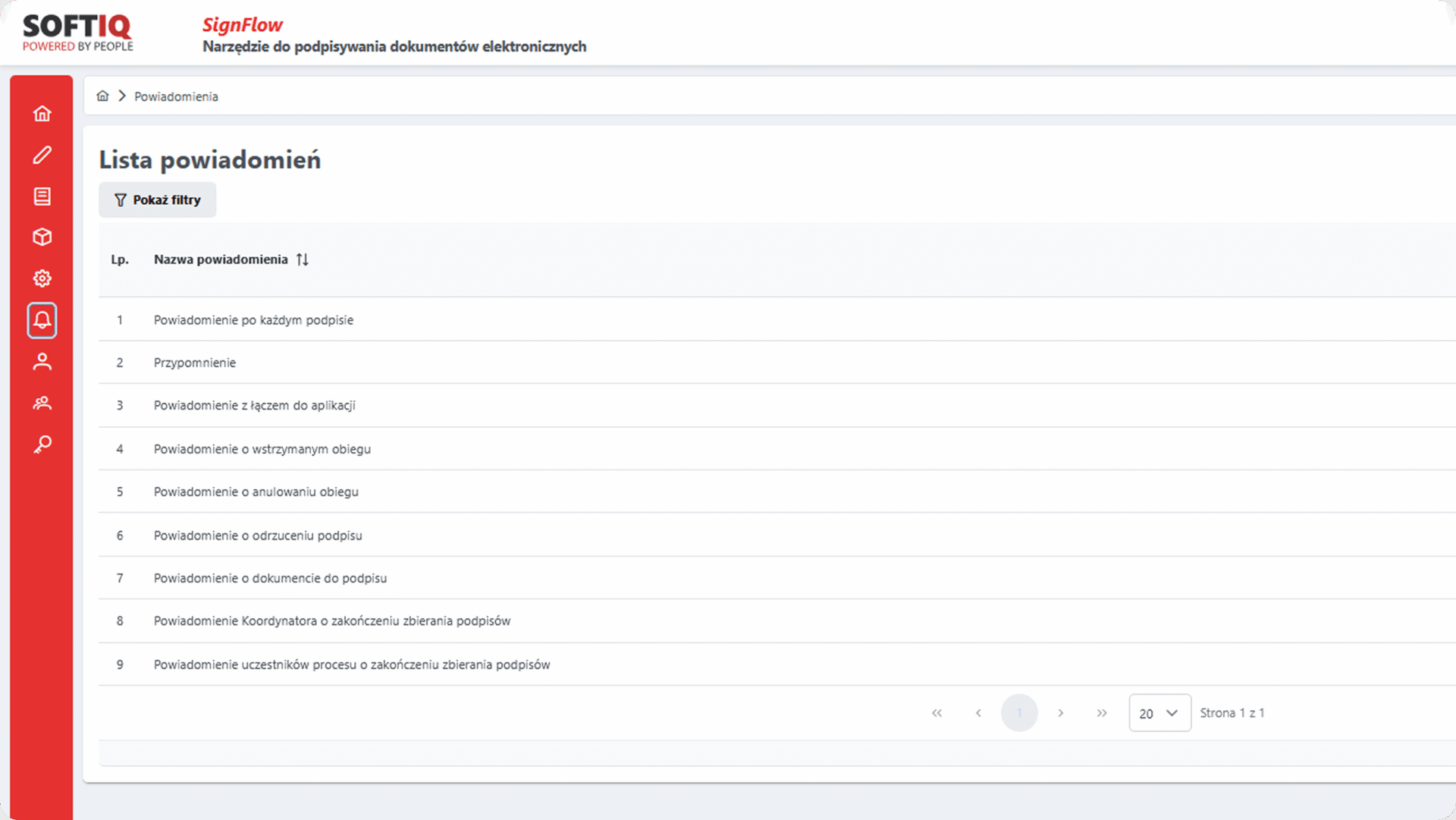Select page 1 in pagination

pyautogui.click(x=1019, y=713)
